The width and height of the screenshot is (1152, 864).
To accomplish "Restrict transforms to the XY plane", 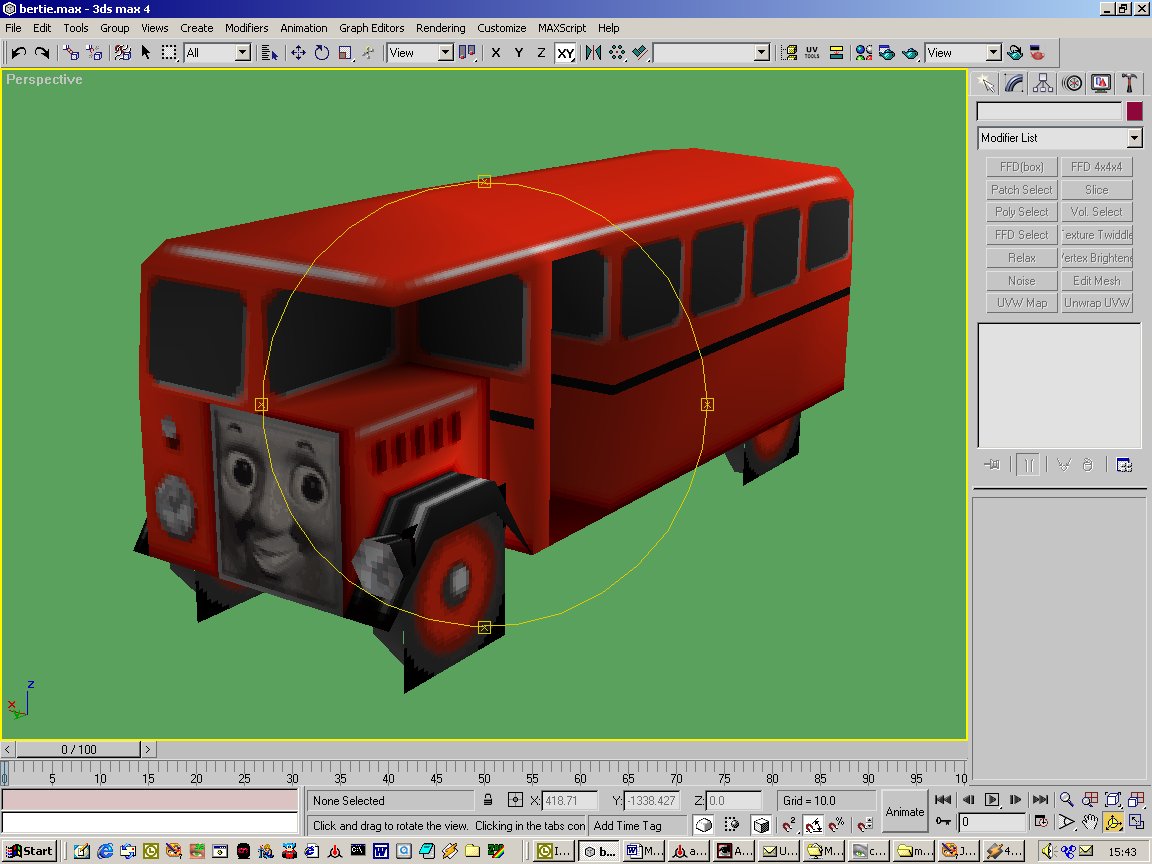I will click(x=565, y=53).
